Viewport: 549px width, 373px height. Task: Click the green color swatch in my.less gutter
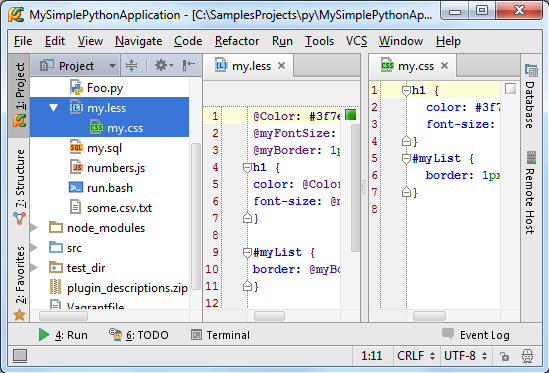[x=350, y=115]
